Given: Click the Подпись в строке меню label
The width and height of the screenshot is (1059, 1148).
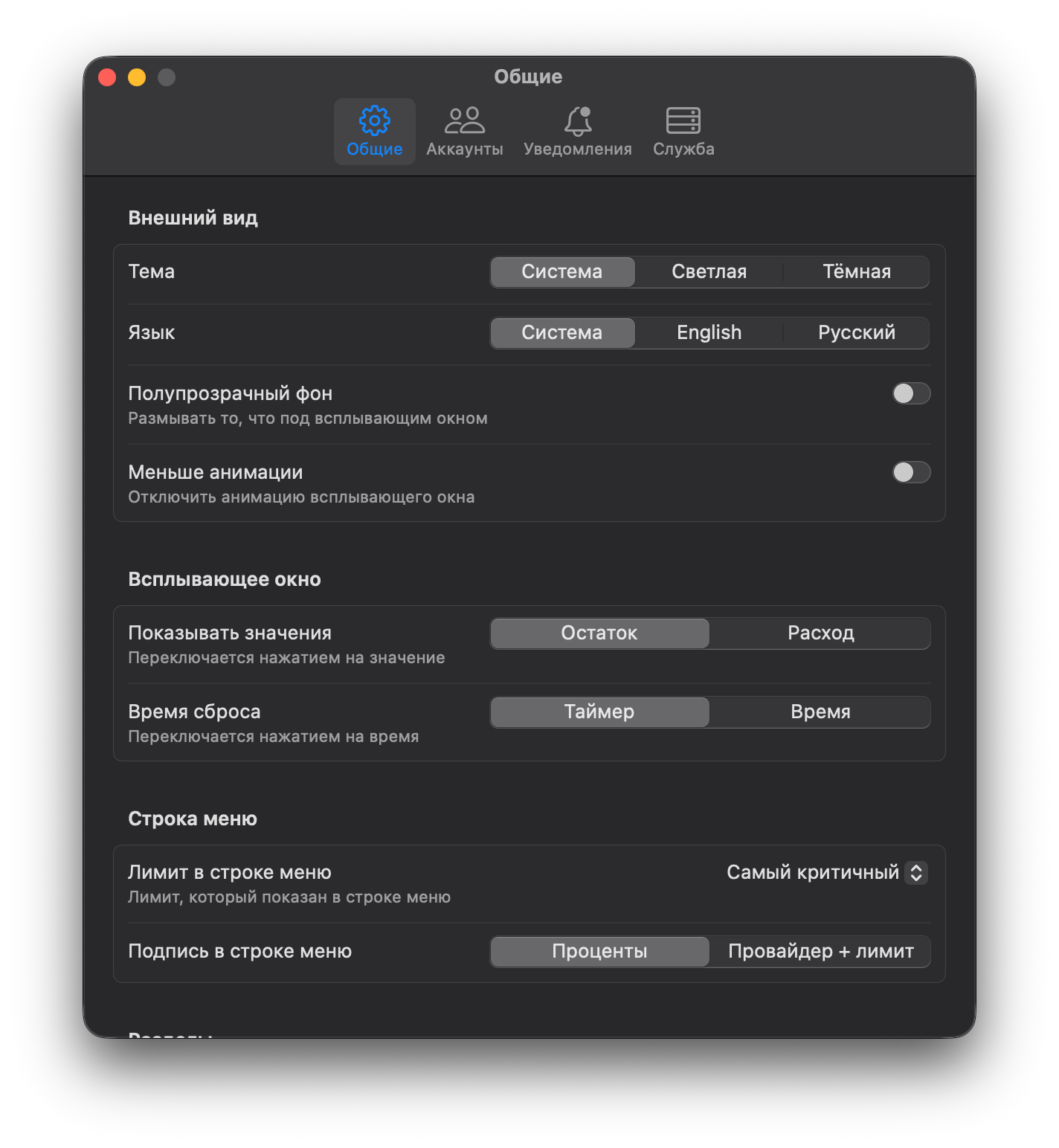Looking at the screenshot, I should (240, 951).
